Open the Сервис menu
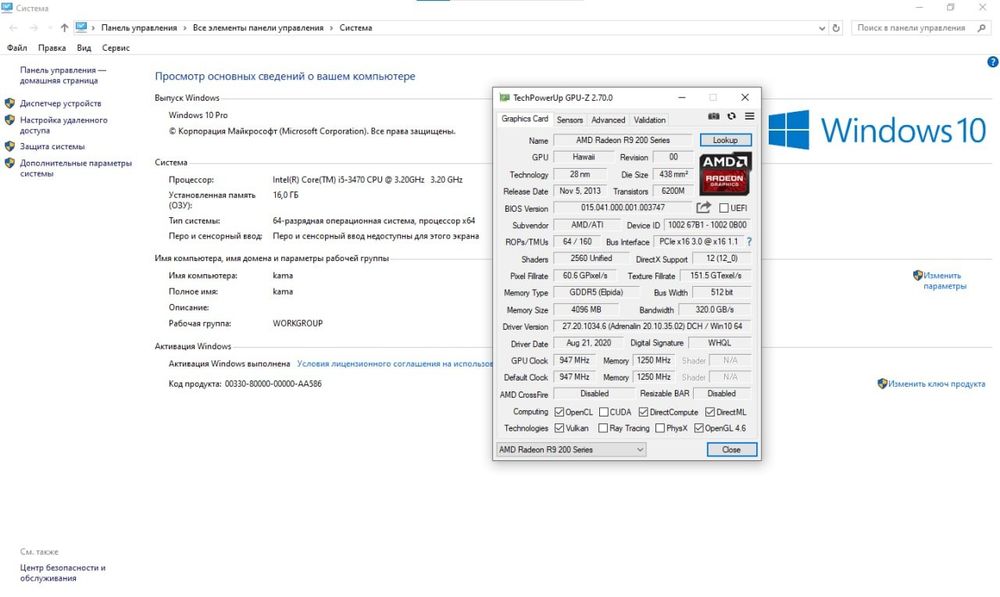Image resolution: width=1000 pixels, height=597 pixels. click(x=115, y=48)
